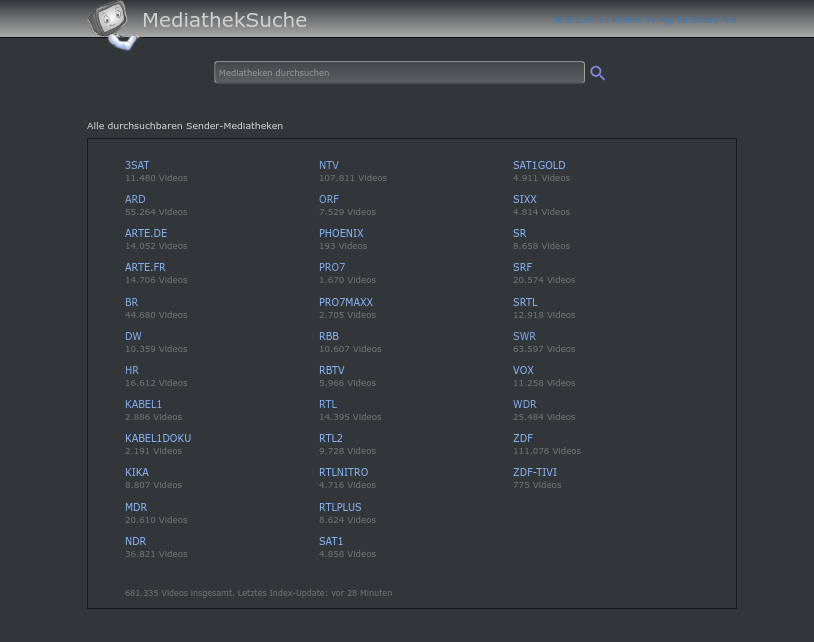Screen dimensions: 814x642
Task: Focus the Mediatheken durchsuchen search field
Action: (x=399, y=73)
